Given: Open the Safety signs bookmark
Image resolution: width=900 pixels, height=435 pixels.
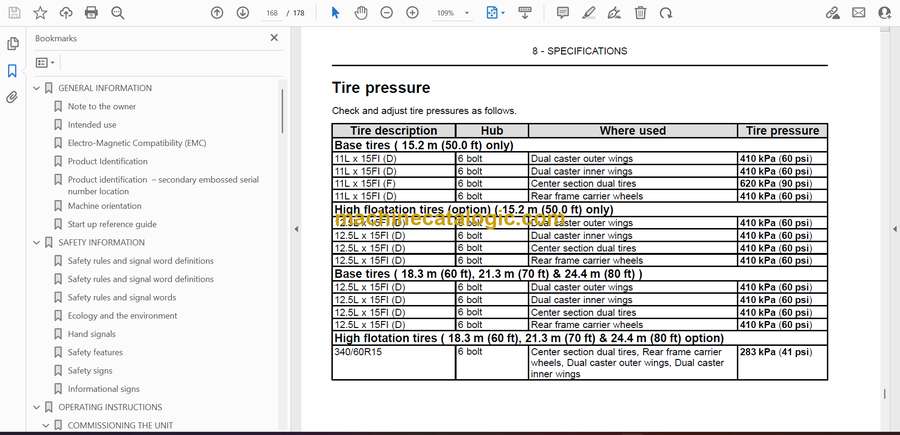Looking at the screenshot, I should [90, 371].
